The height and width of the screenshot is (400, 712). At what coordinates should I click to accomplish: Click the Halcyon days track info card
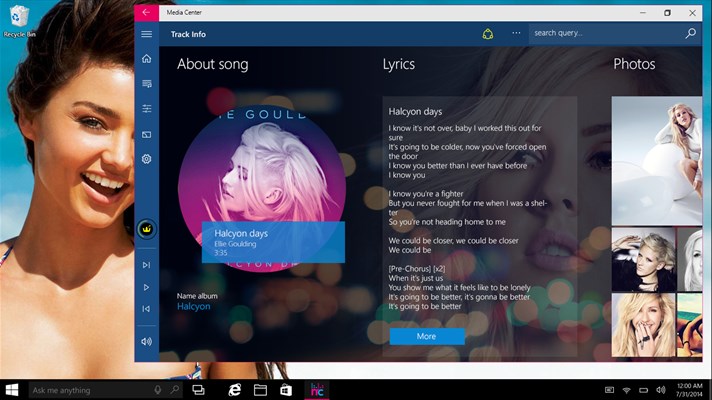point(273,242)
